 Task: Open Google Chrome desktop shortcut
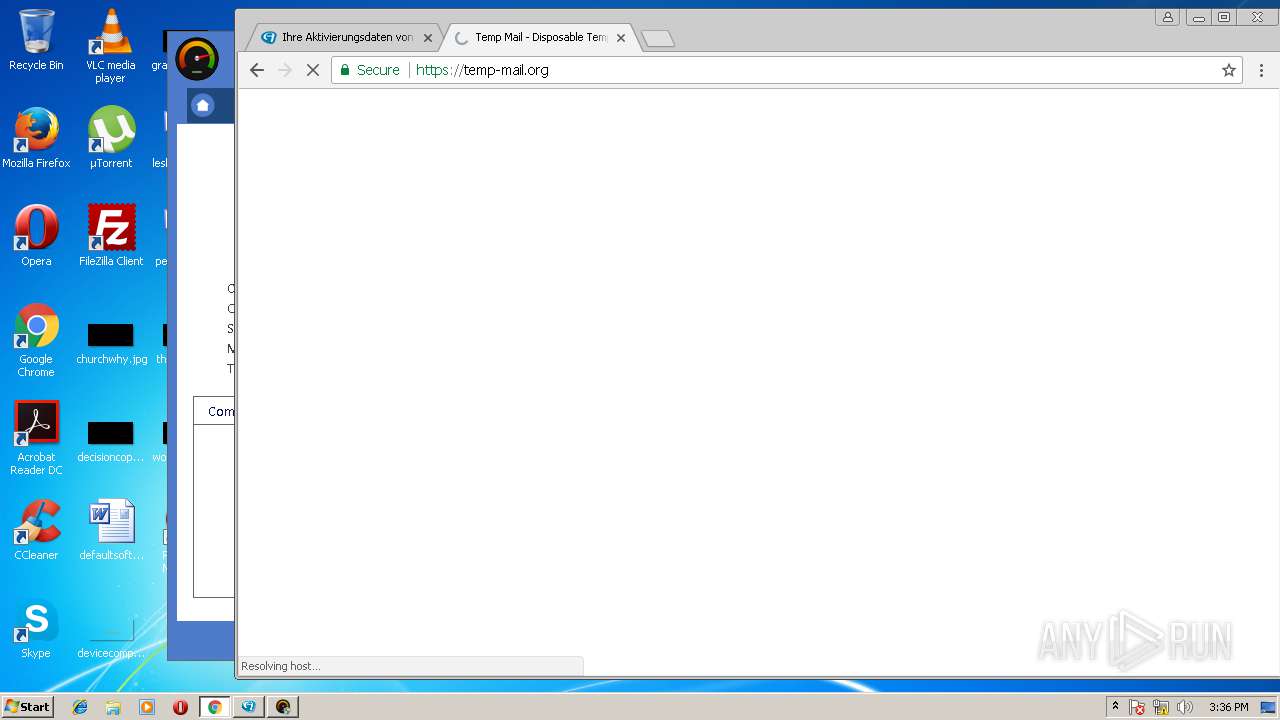point(36,340)
